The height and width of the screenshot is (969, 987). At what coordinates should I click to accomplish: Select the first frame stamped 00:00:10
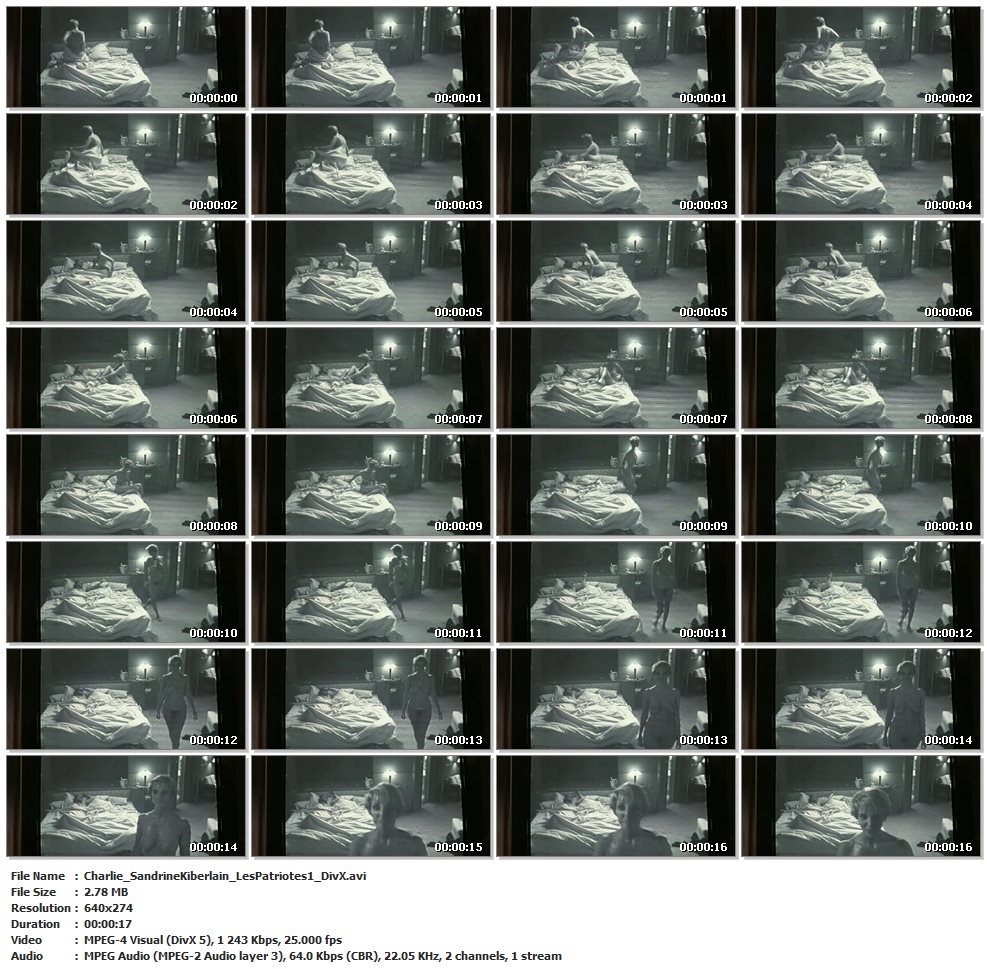tap(861, 485)
